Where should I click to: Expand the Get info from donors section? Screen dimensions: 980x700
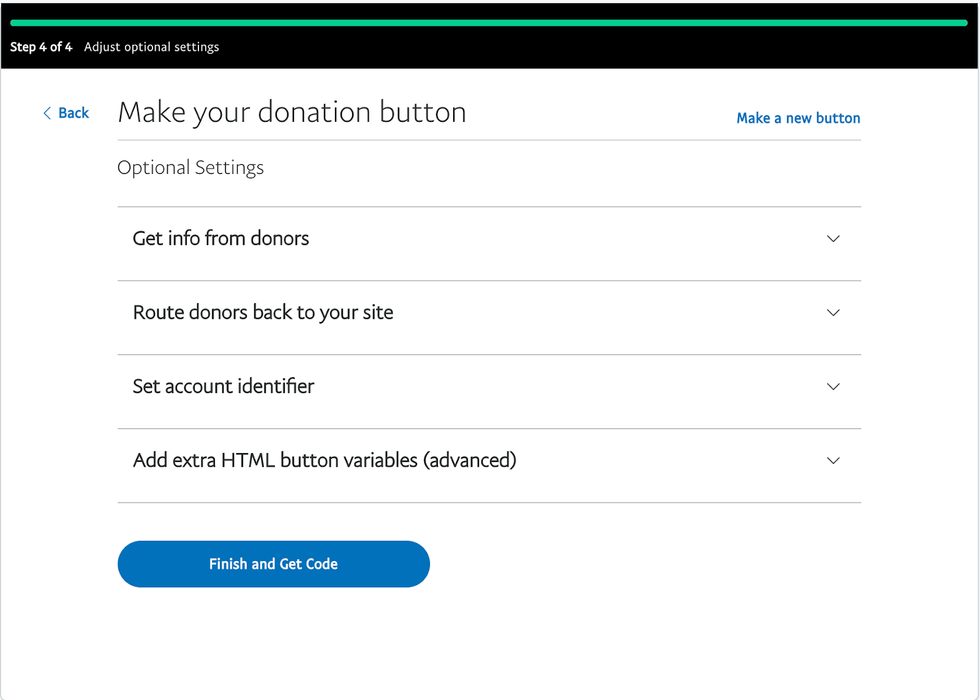221,239
